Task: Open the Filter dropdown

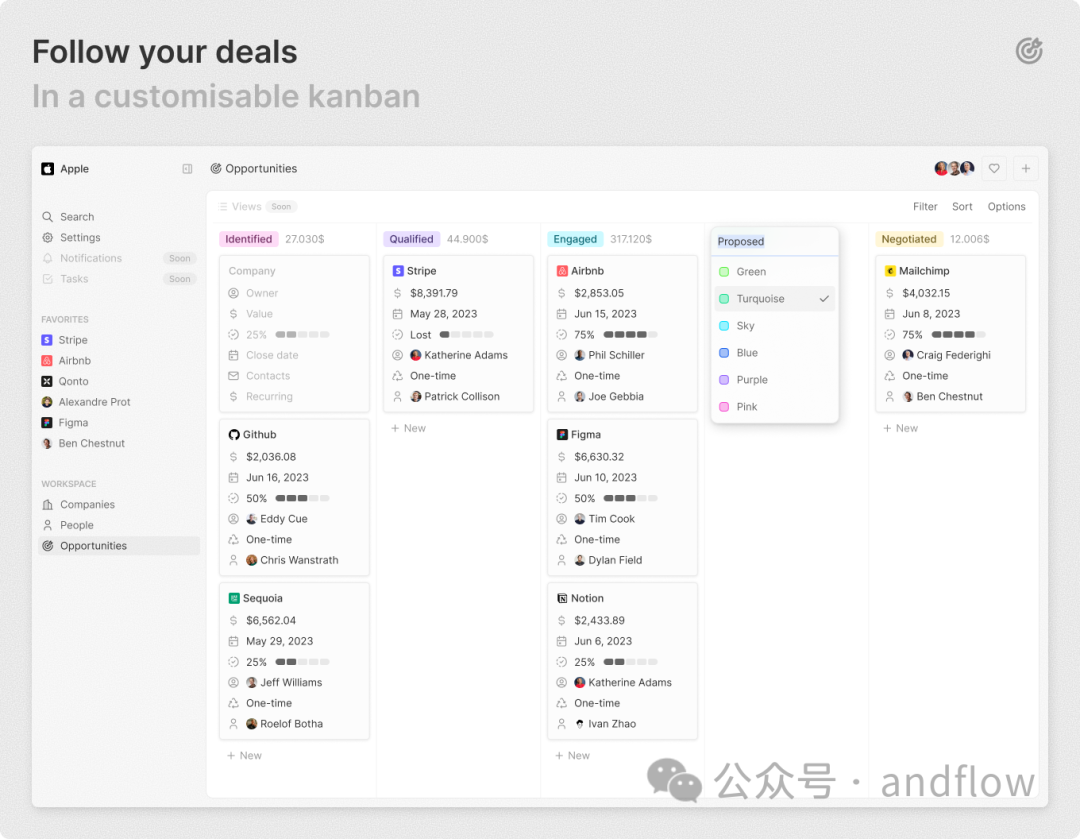Action: pos(925,207)
